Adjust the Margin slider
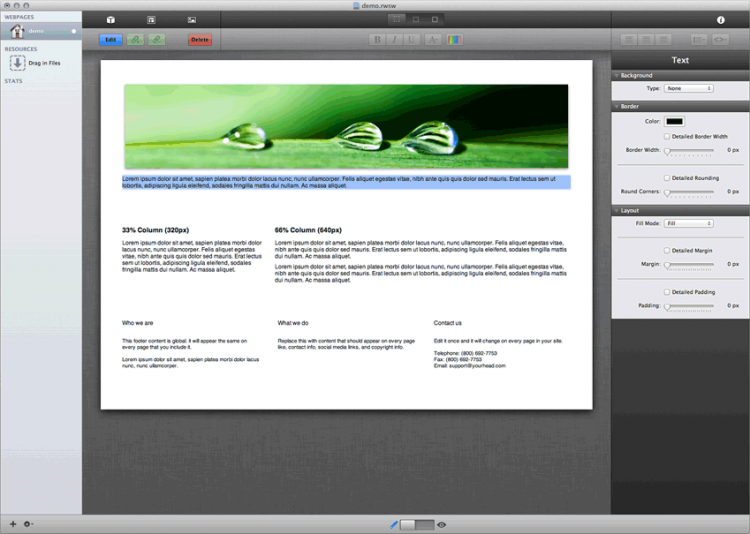This screenshot has height=534, width=750. (x=689, y=265)
